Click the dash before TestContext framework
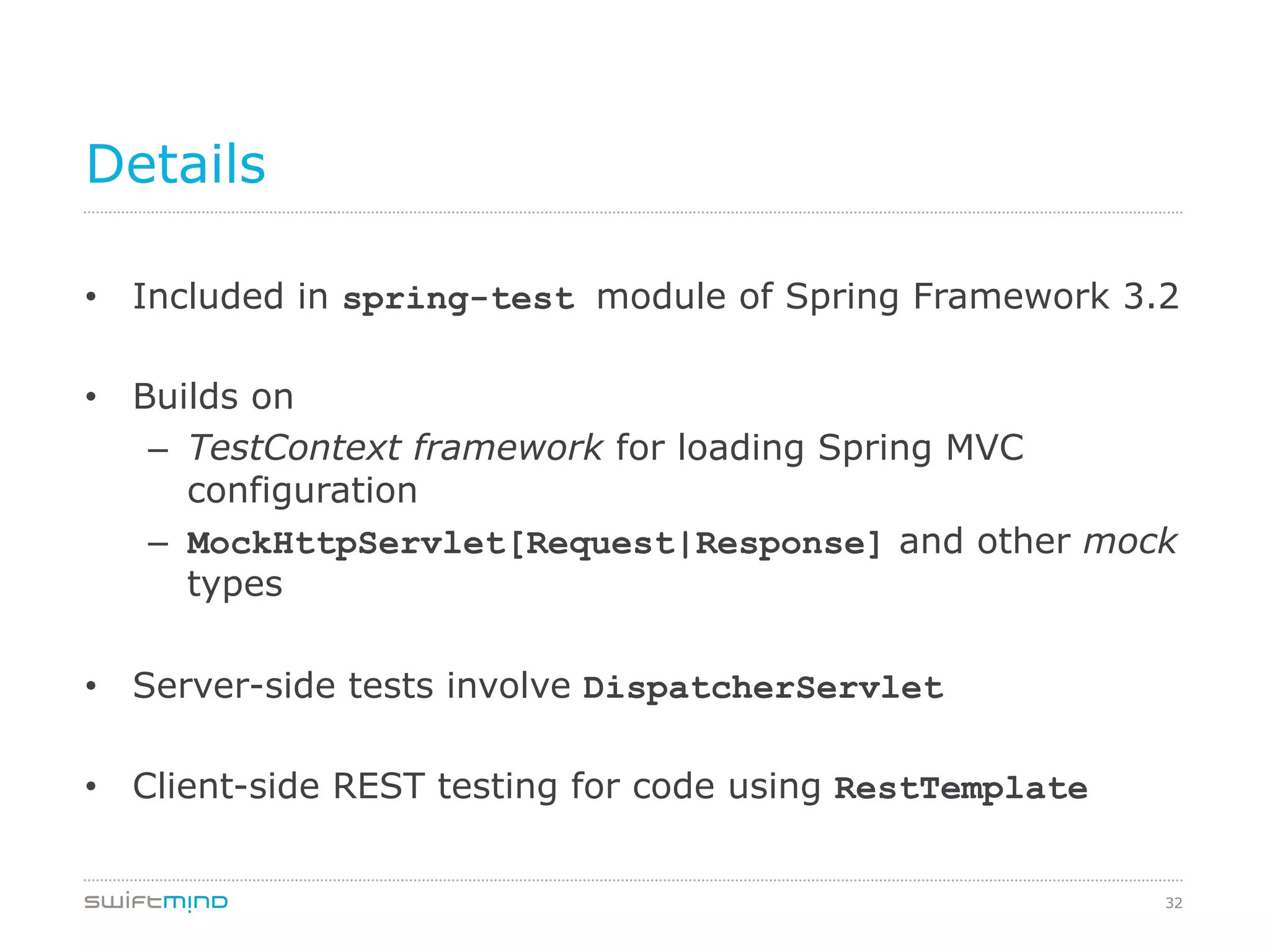 click(158, 451)
